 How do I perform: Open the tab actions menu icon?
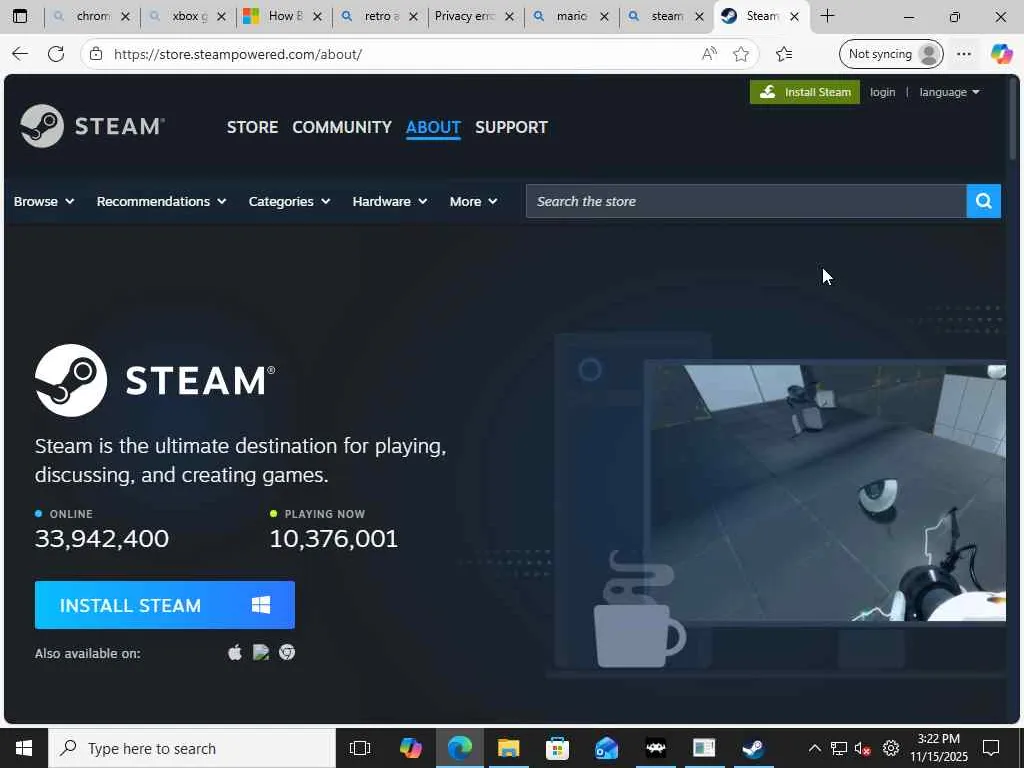20,16
